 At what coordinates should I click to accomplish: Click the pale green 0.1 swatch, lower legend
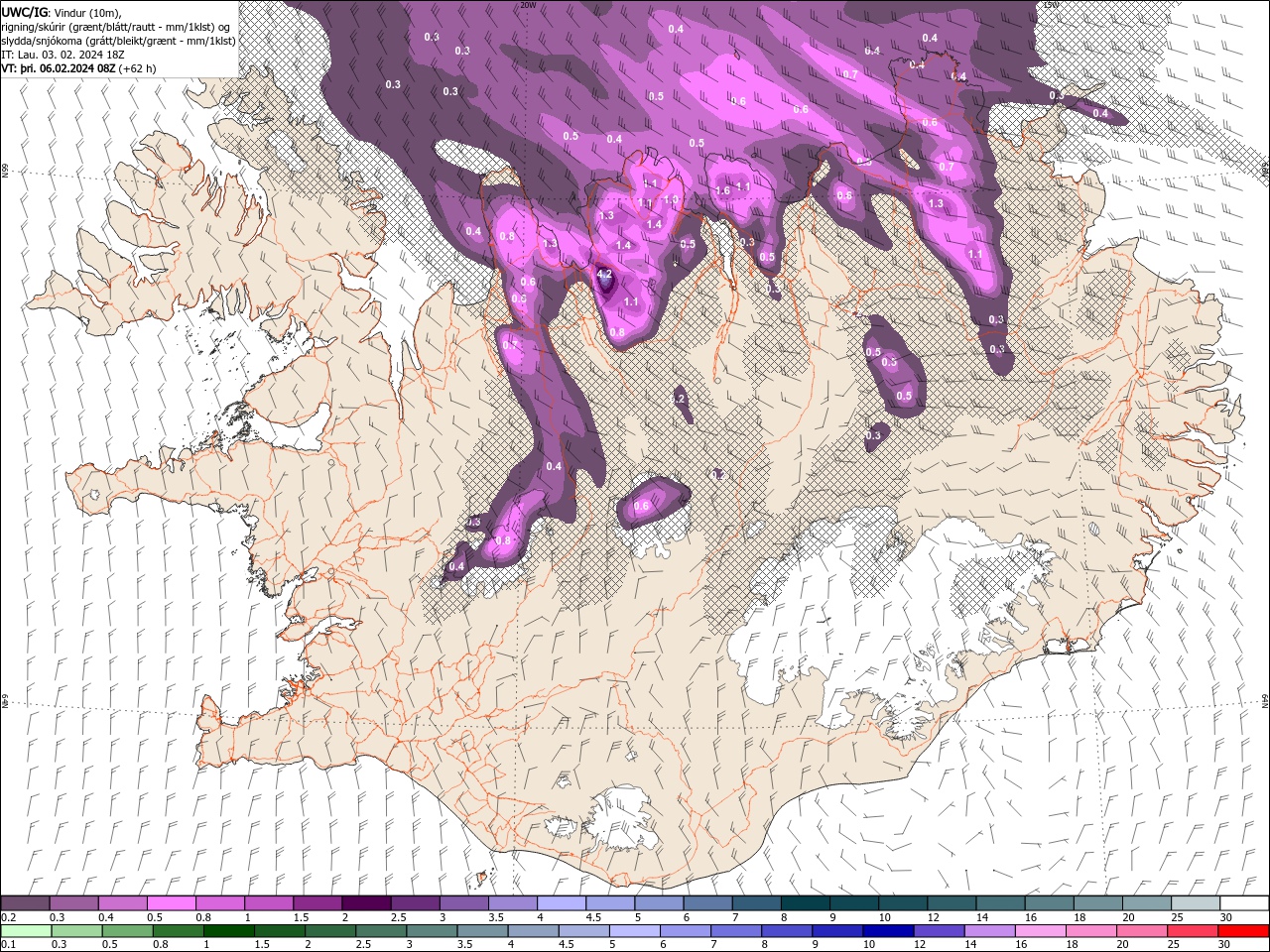[x=26, y=931]
